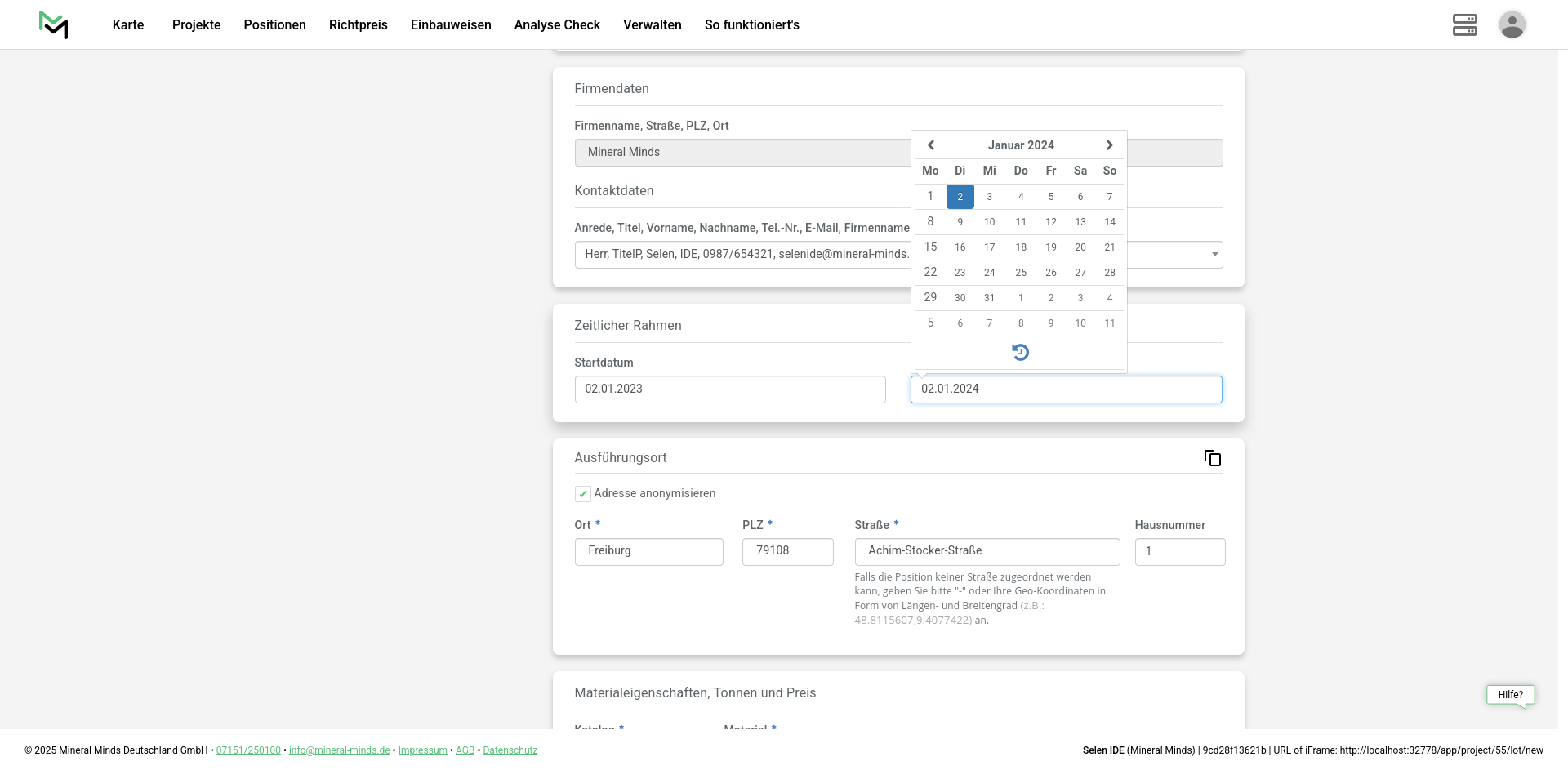Click the Straße input field
The image size is (1568, 770).
point(987,551)
